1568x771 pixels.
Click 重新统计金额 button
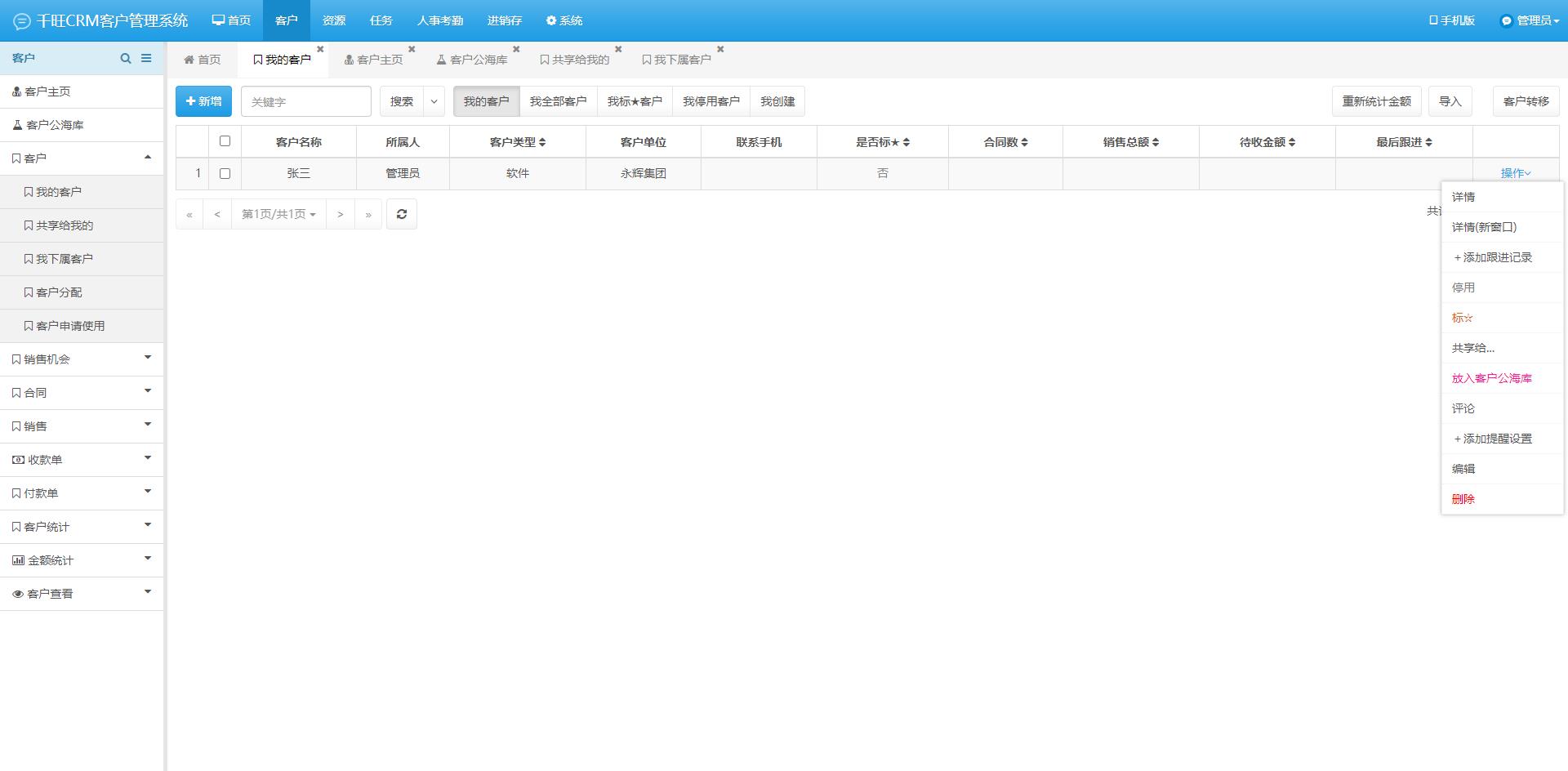[x=1377, y=101]
